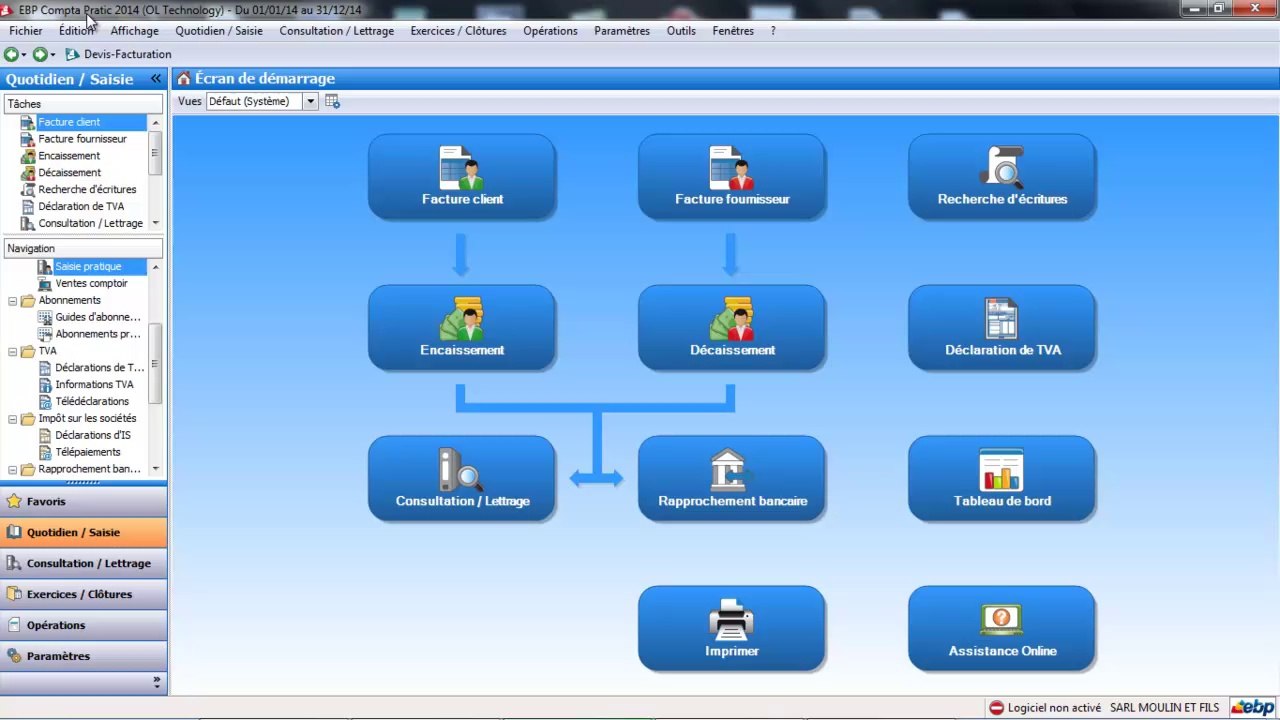The width and height of the screenshot is (1280, 720).
Task: Click the Imprimer printer tile
Action: 732,629
